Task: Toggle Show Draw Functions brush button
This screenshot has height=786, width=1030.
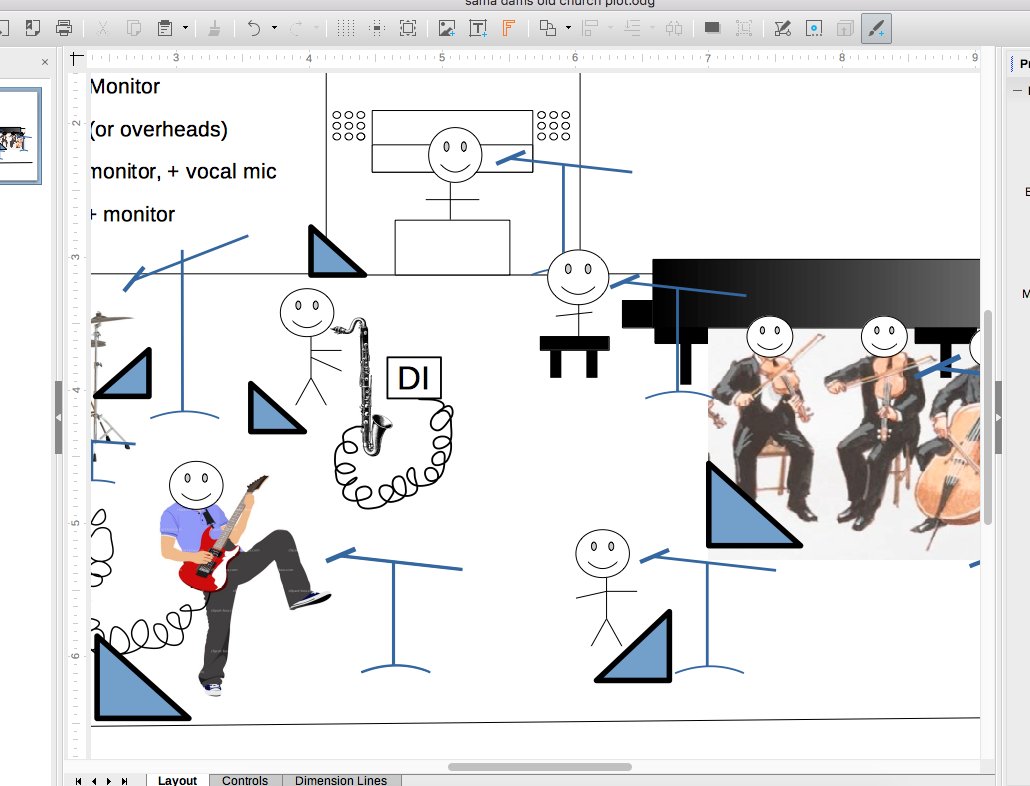Action: (876, 29)
